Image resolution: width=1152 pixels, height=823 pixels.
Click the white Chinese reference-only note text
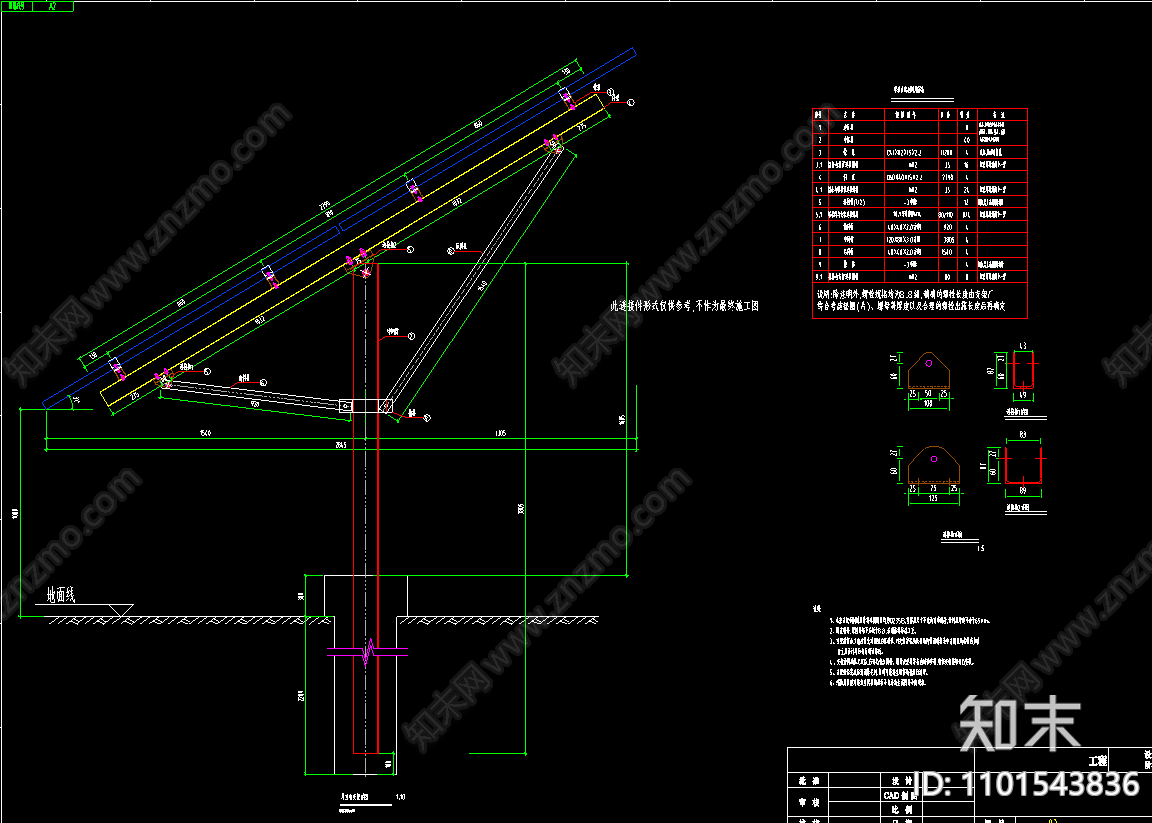[x=684, y=306]
